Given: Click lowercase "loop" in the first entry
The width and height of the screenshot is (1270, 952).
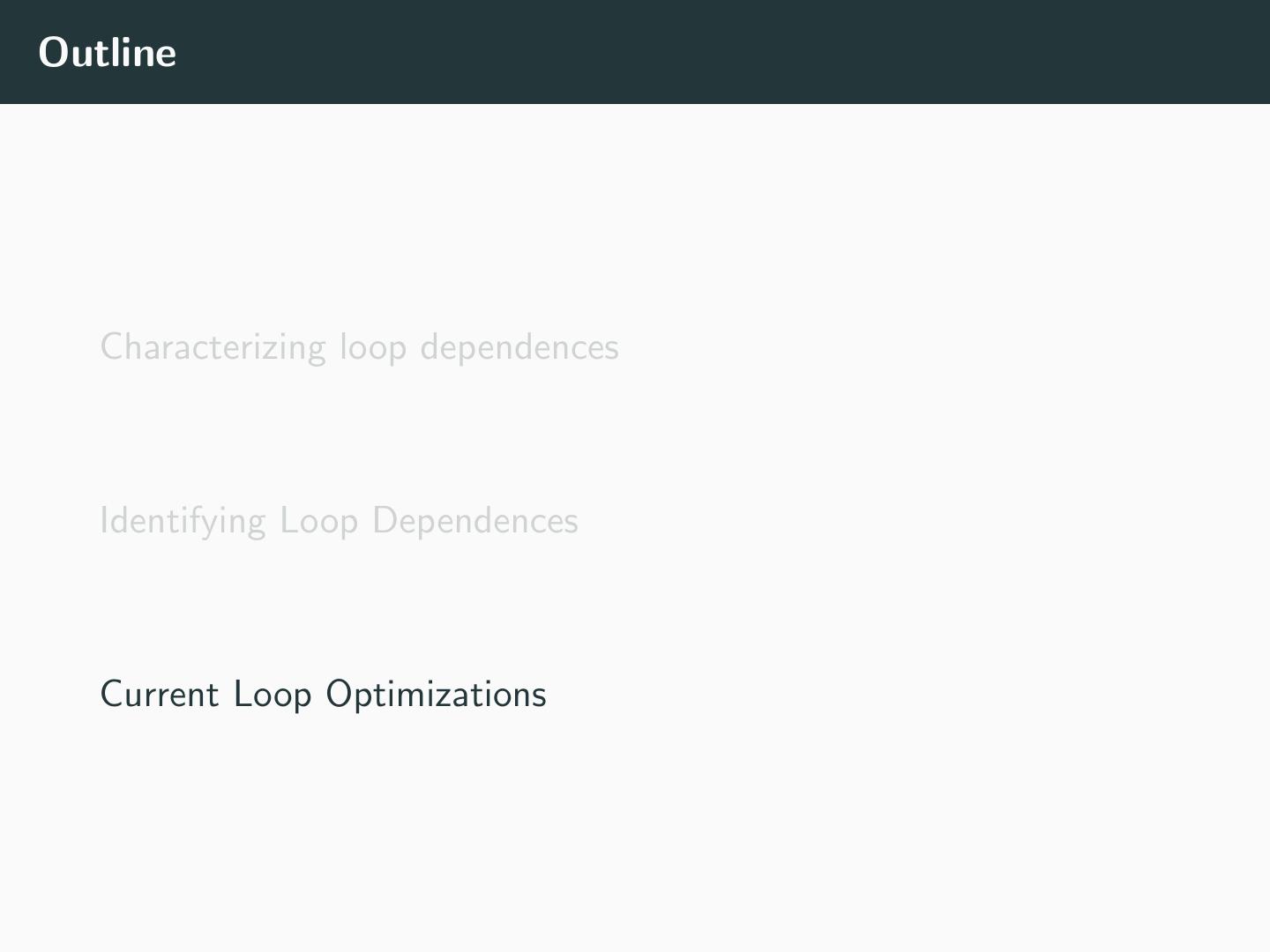Looking at the screenshot, I should click(373, 347).
